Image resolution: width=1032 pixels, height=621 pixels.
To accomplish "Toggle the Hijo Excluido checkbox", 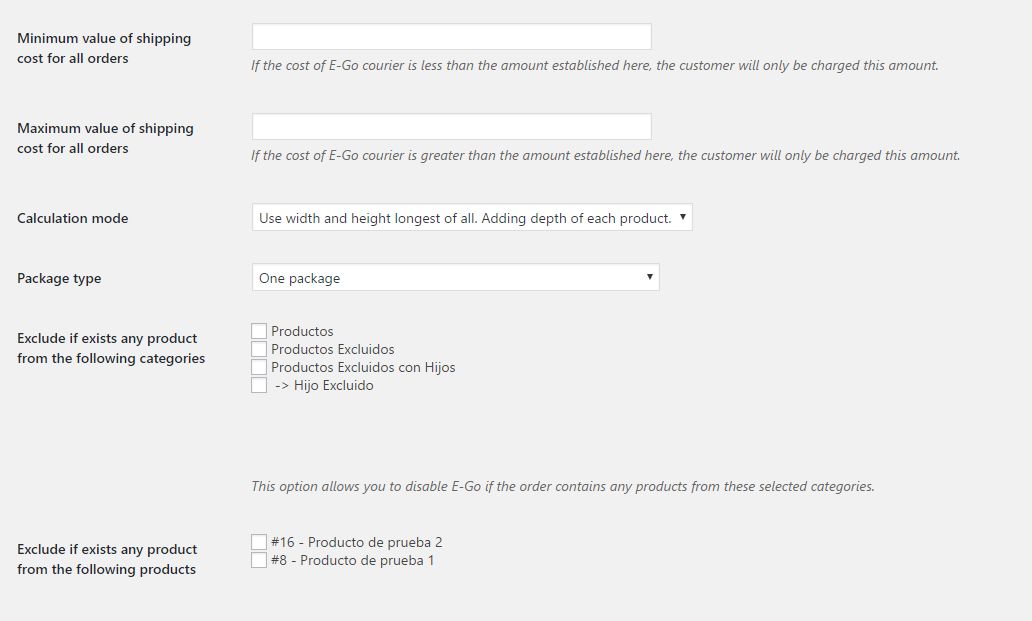I will (259, 385).
